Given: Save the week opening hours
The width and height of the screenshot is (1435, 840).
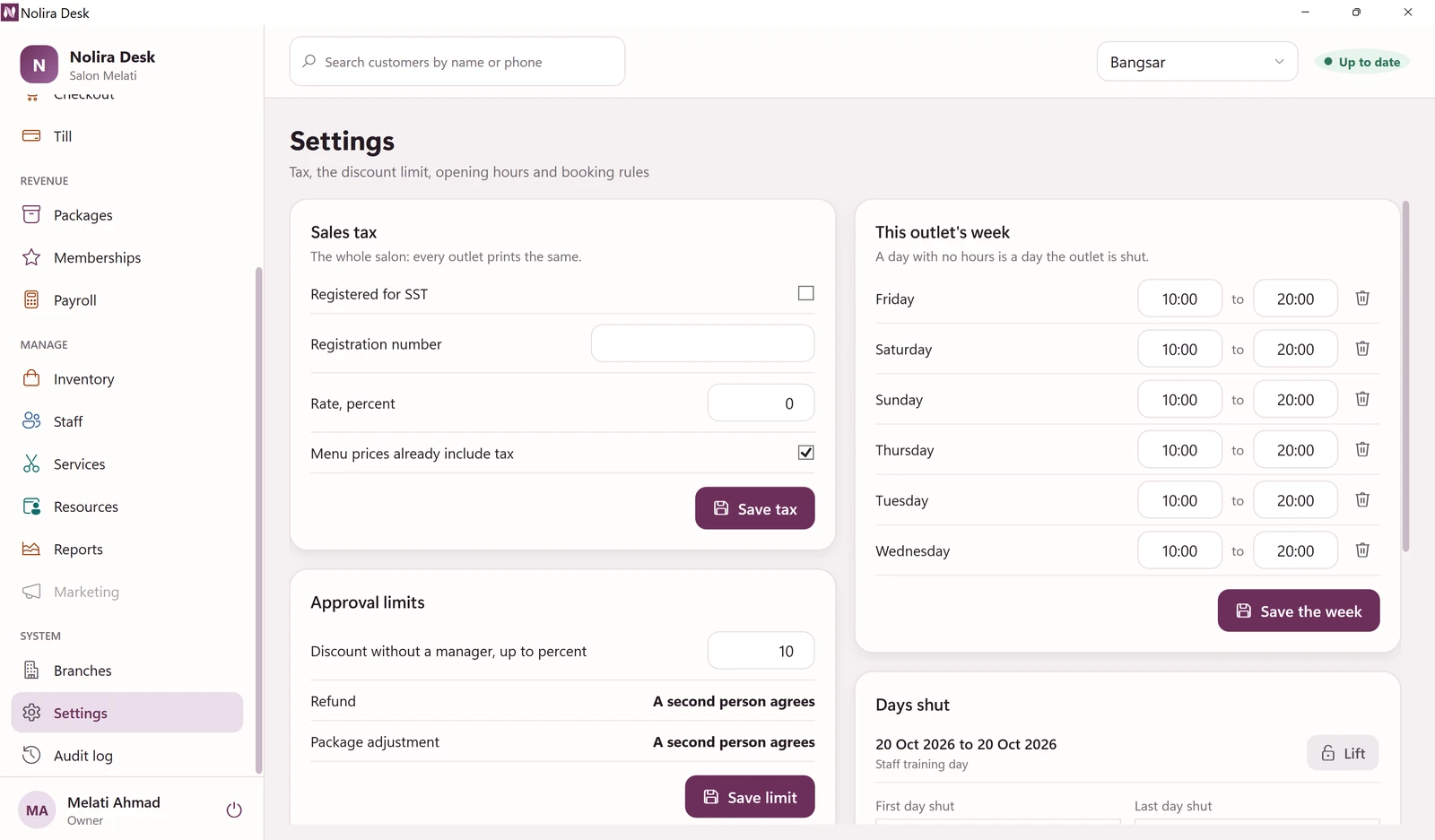Looking at the screenshot, I should [1299, 611].
